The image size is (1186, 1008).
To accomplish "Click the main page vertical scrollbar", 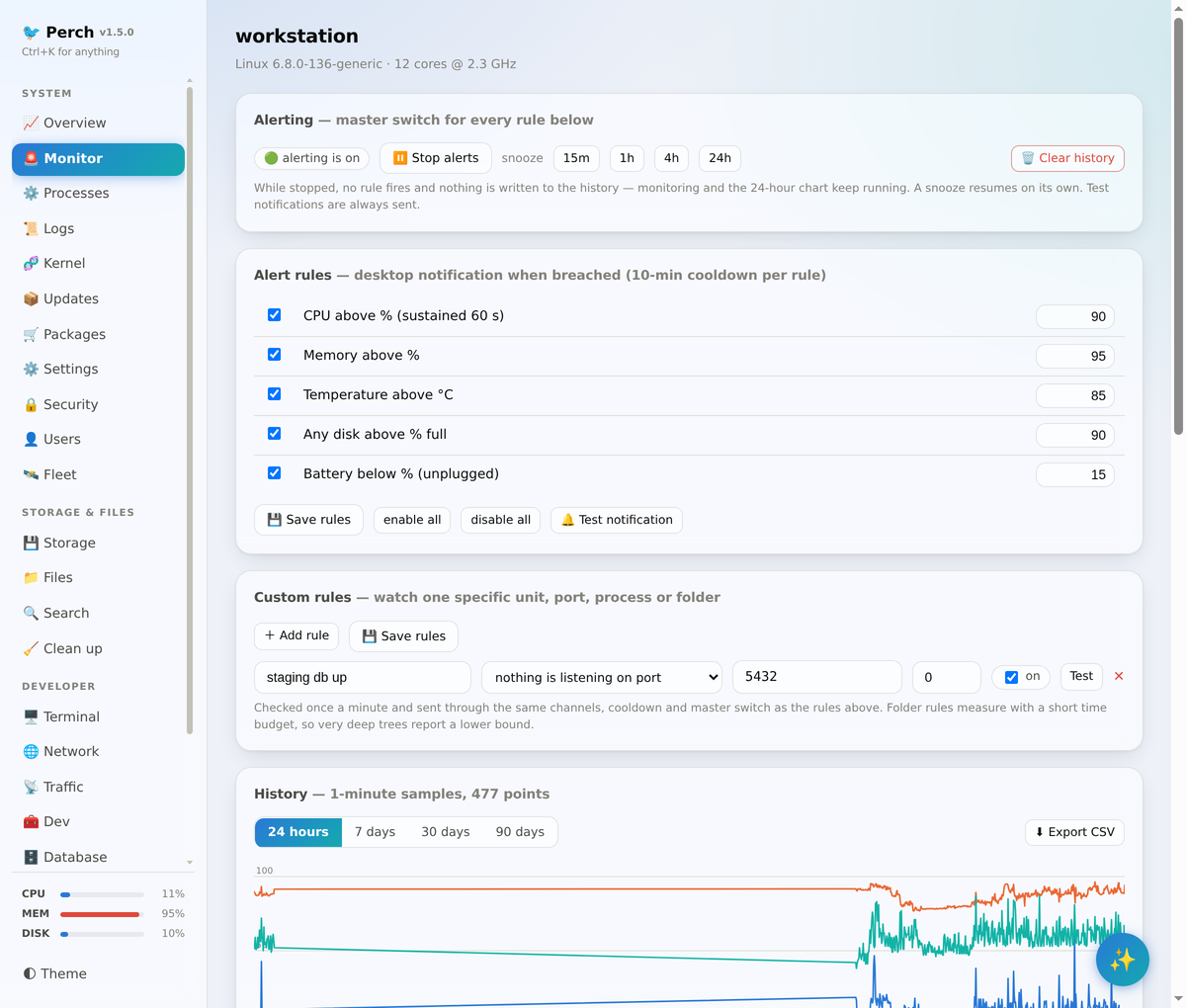I will (x=1178, y=225).
